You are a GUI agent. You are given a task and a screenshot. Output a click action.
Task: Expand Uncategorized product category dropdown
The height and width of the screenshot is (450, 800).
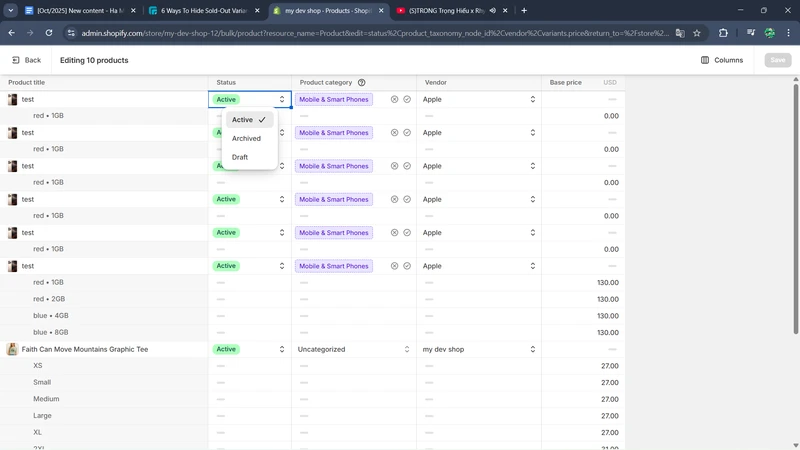click(353, 350)
